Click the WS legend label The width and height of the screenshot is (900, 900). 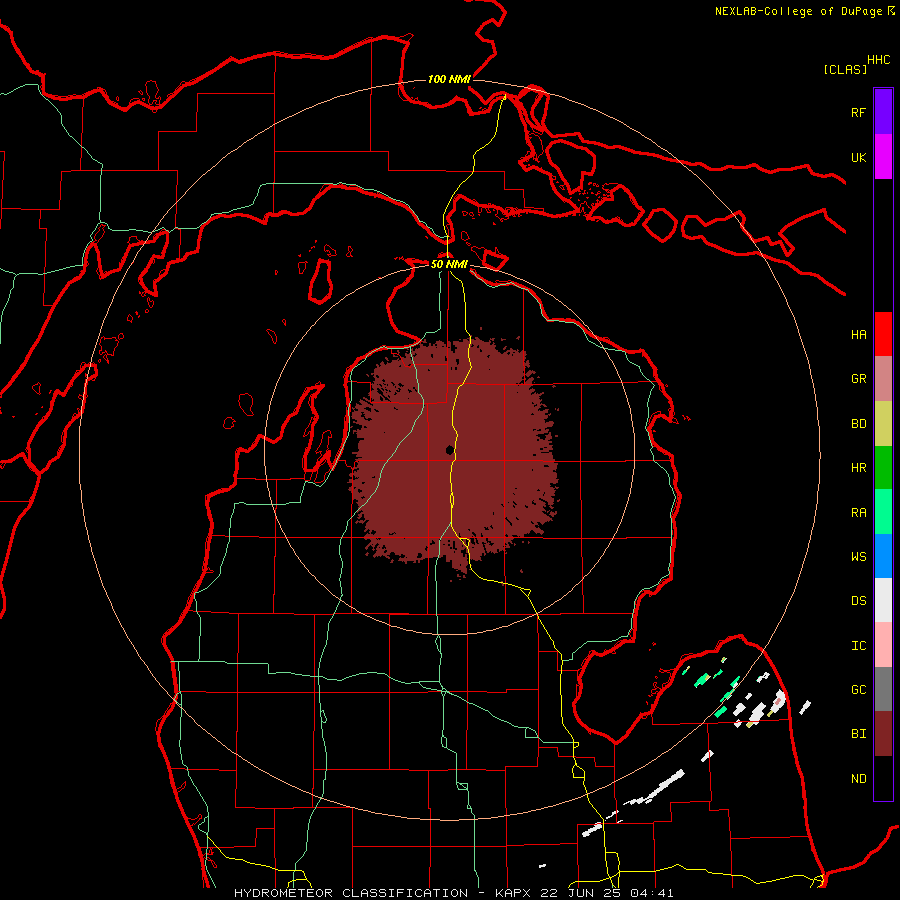click(858, 557)
